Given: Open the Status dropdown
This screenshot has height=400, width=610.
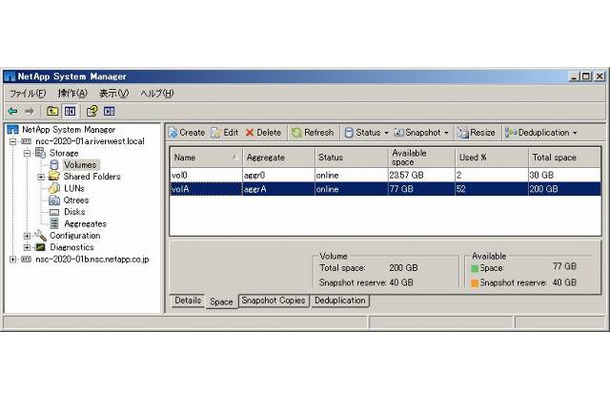Looking at the screenshot, I should pos(366,133).
